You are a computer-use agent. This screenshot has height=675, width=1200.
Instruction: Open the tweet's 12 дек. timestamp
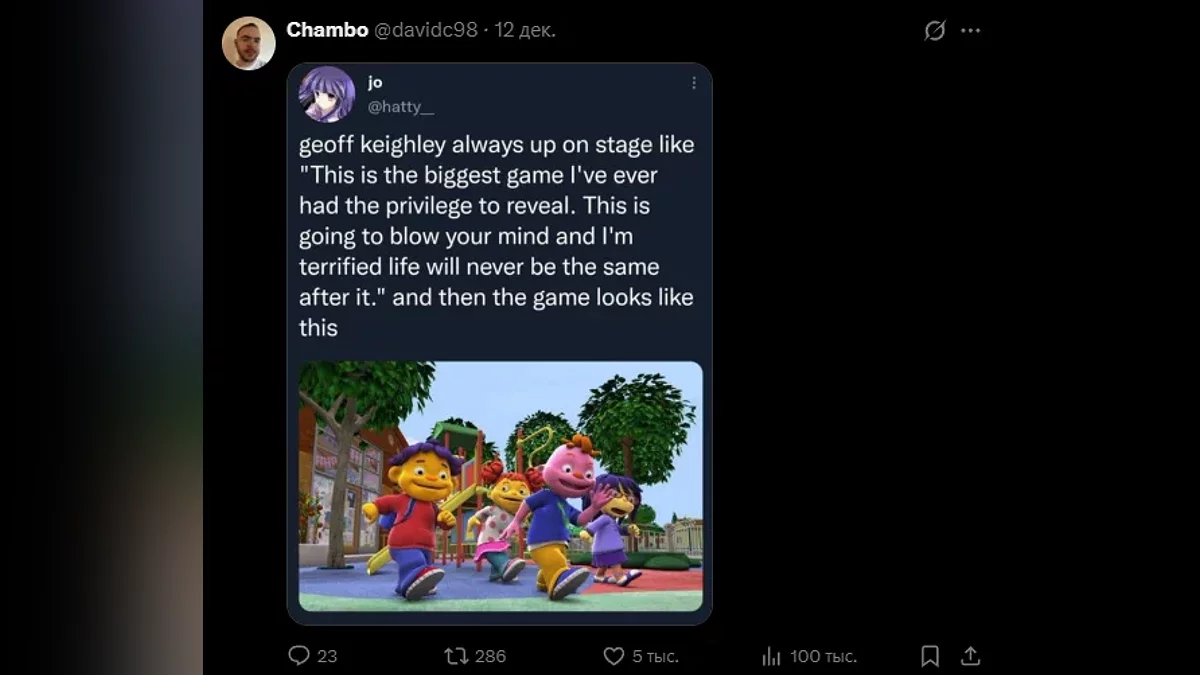[x=525, y=30]
